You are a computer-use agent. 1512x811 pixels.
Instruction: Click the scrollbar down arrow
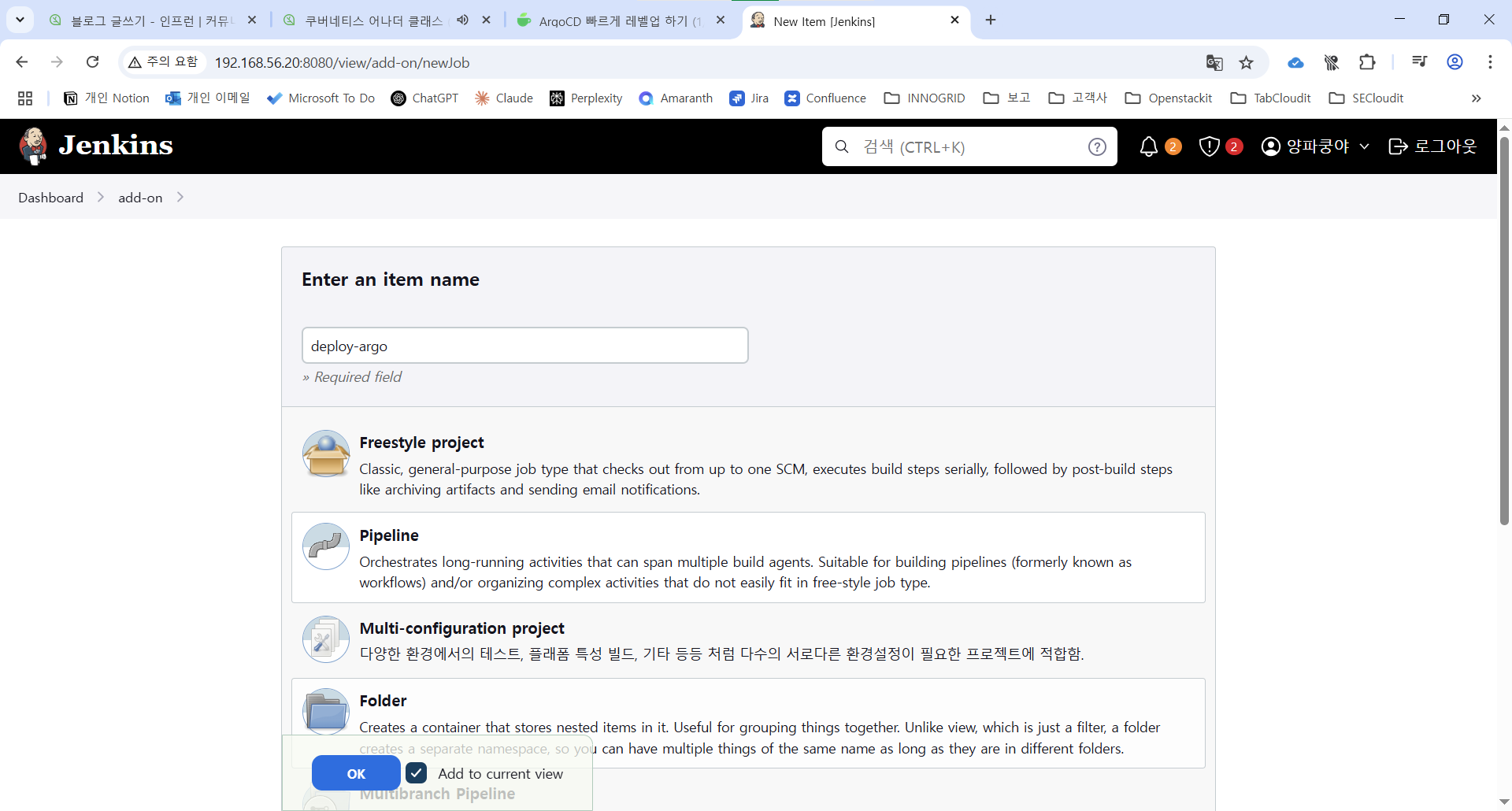(1504, 802)
